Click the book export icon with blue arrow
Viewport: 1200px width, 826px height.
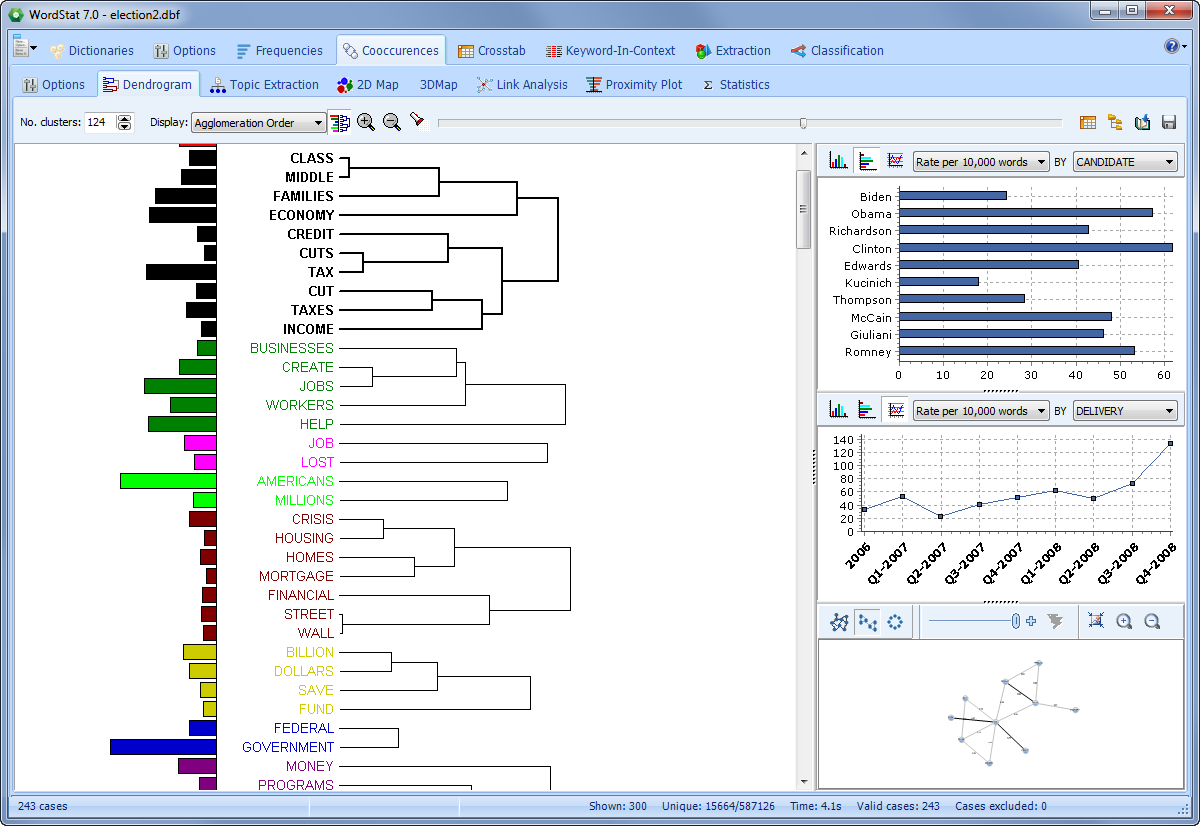point(1142,122)
